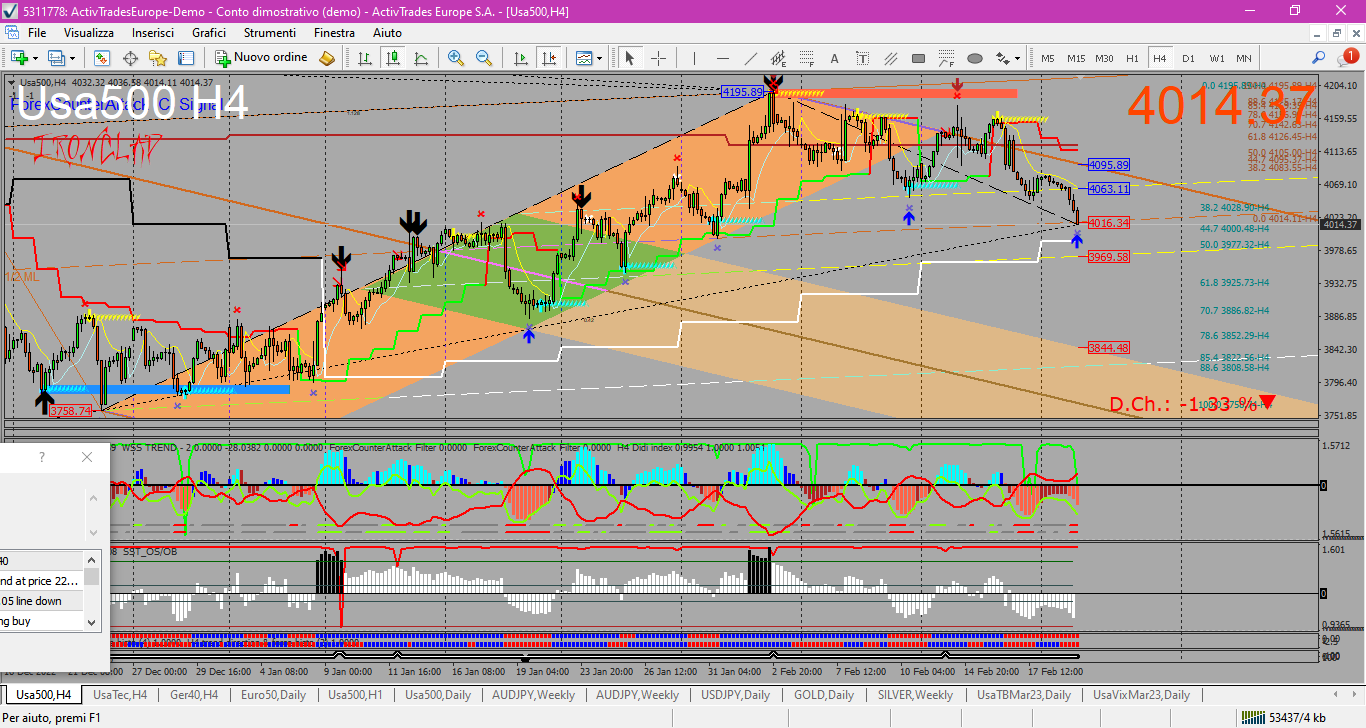Select the text 'A' tool

tap(834, 58)
